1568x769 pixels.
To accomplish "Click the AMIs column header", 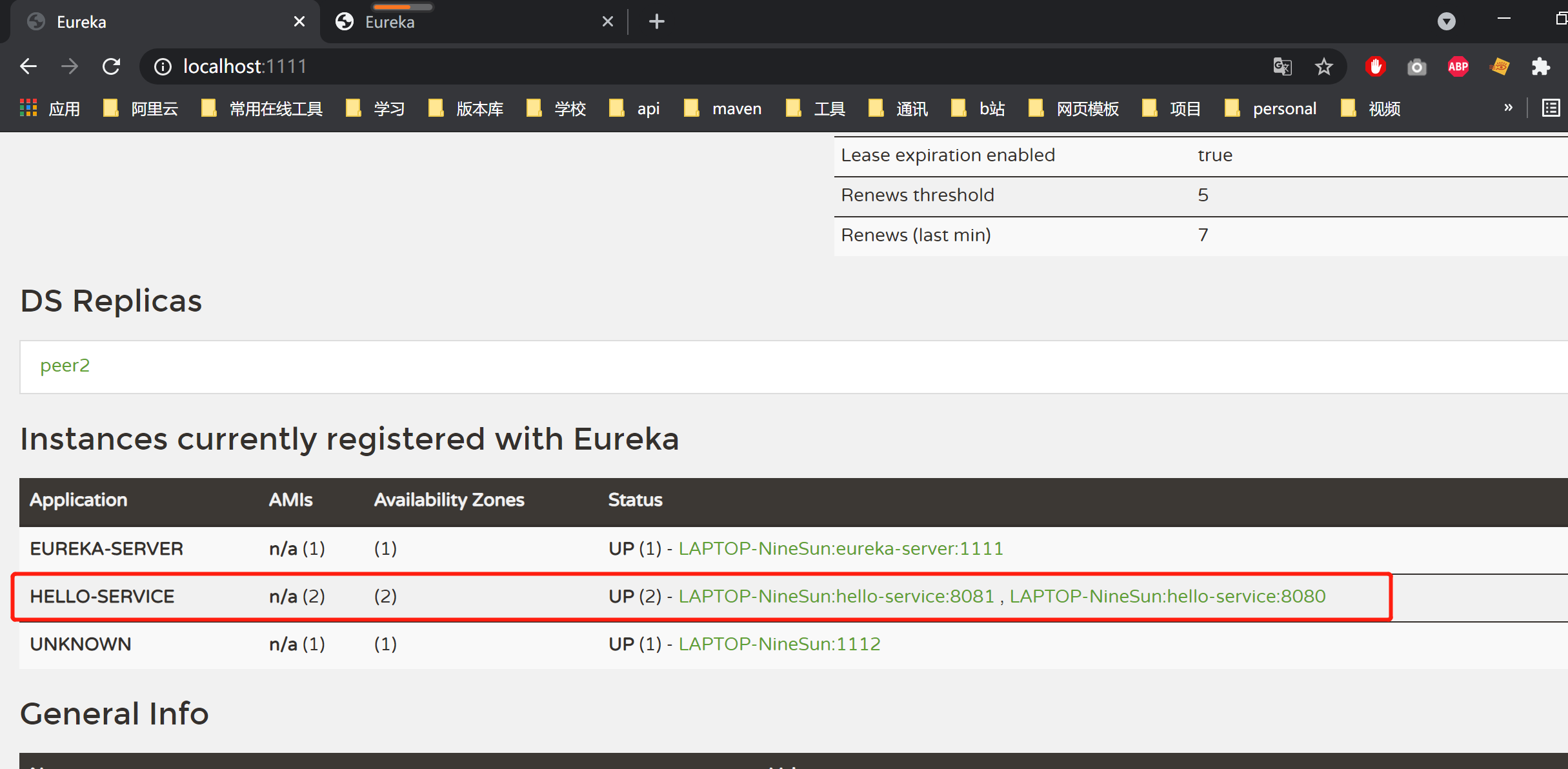I will (290, 500).
